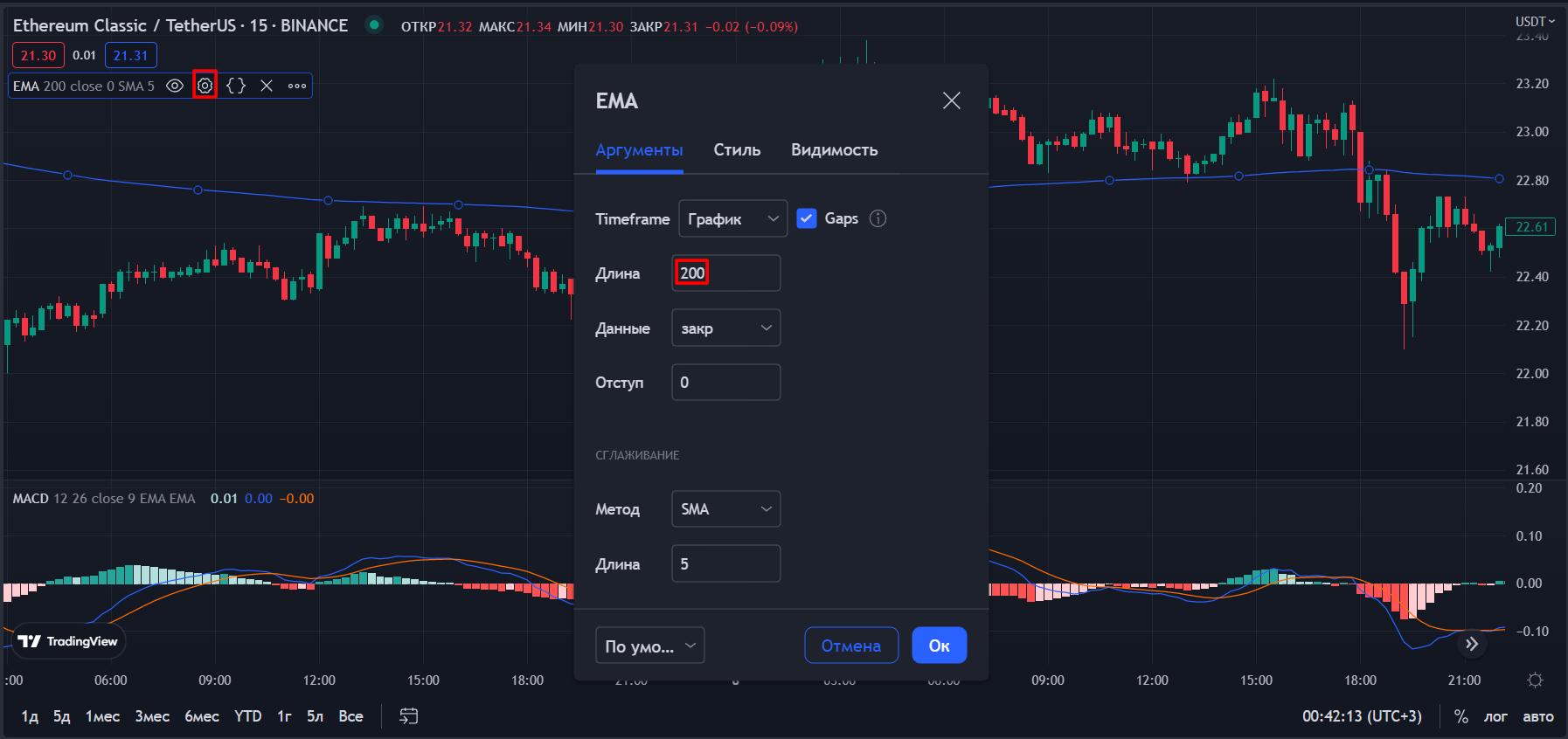Select the 1г time range
The height and width of the screenshot is (739, 1568).
click(284, 716)
